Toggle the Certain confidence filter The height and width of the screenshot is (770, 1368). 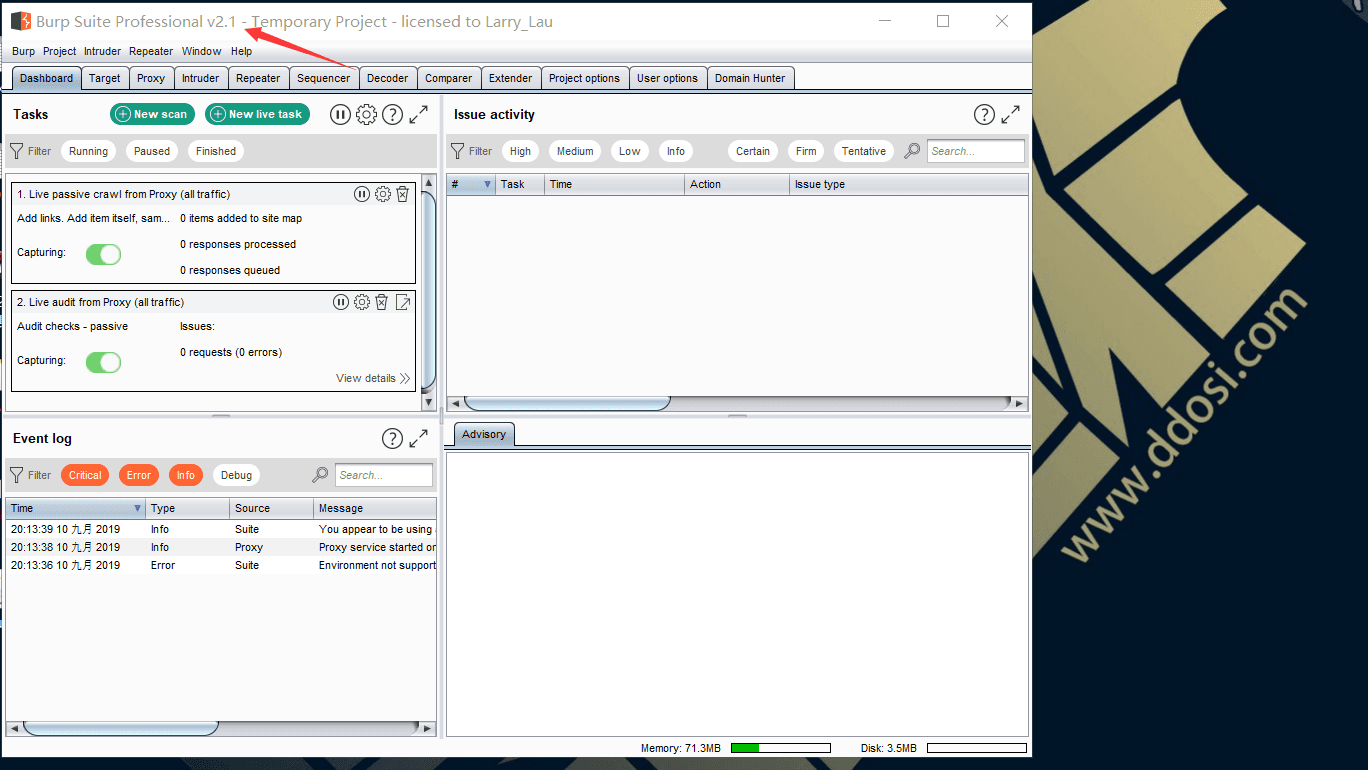coord(753,151)
